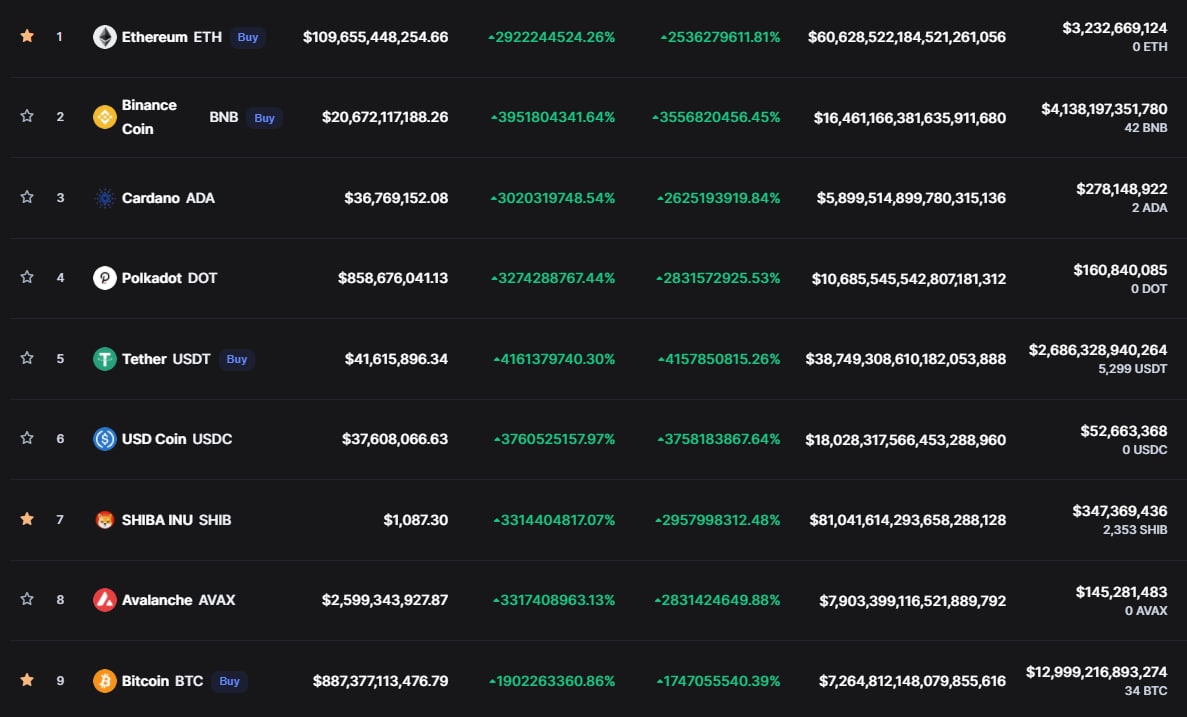Click the Tether logo icon

[x=104, y=359]
